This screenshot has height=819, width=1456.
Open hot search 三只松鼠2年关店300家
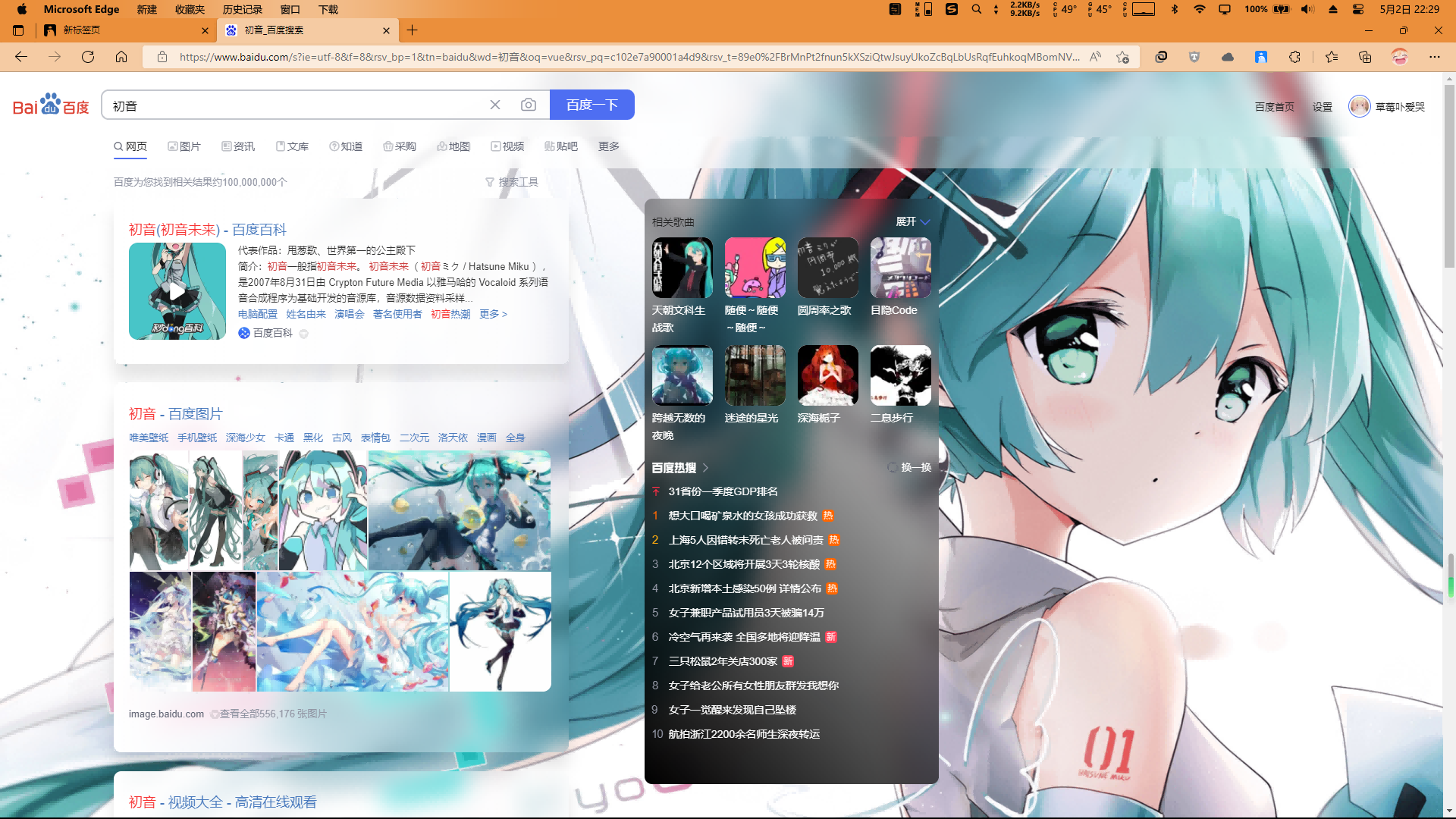point(723,661)
